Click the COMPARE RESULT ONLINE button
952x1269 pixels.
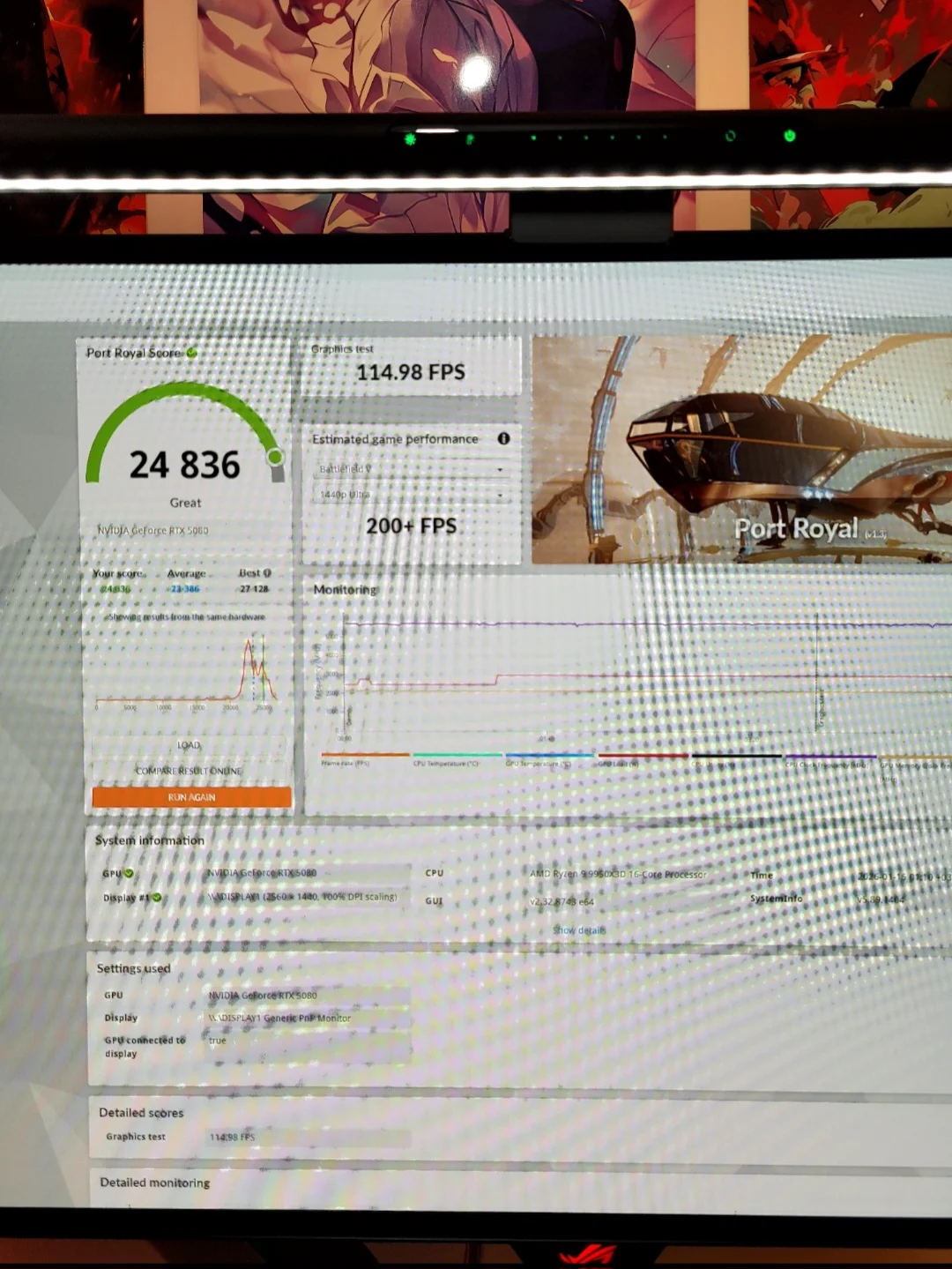190,771
